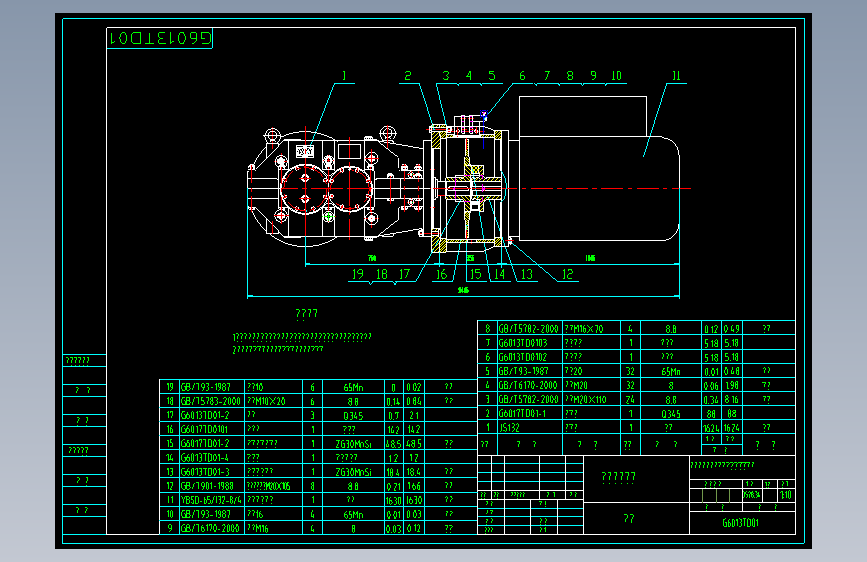Click the G6017TD0101 part code in row 16
The width and height of the screenshot is (867, 562).
pyautogui.click(x=204, y=429)
